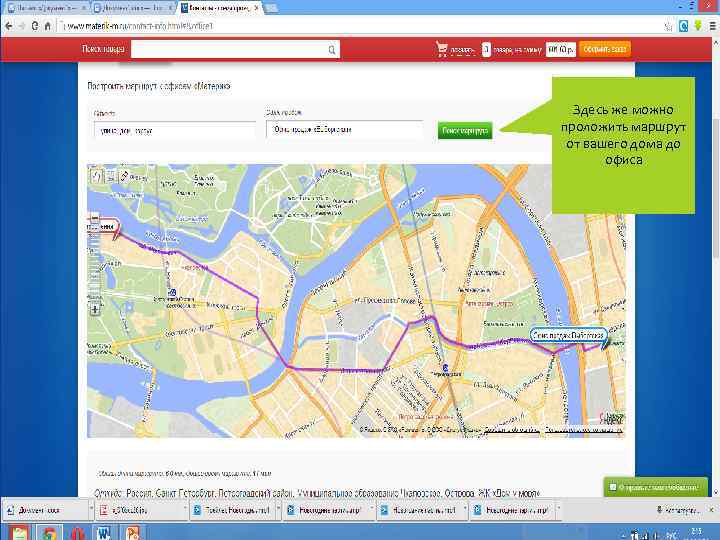The width and height of the screenshot is (720, 540).
Task: Click the address bar URL
Action: 140,26
